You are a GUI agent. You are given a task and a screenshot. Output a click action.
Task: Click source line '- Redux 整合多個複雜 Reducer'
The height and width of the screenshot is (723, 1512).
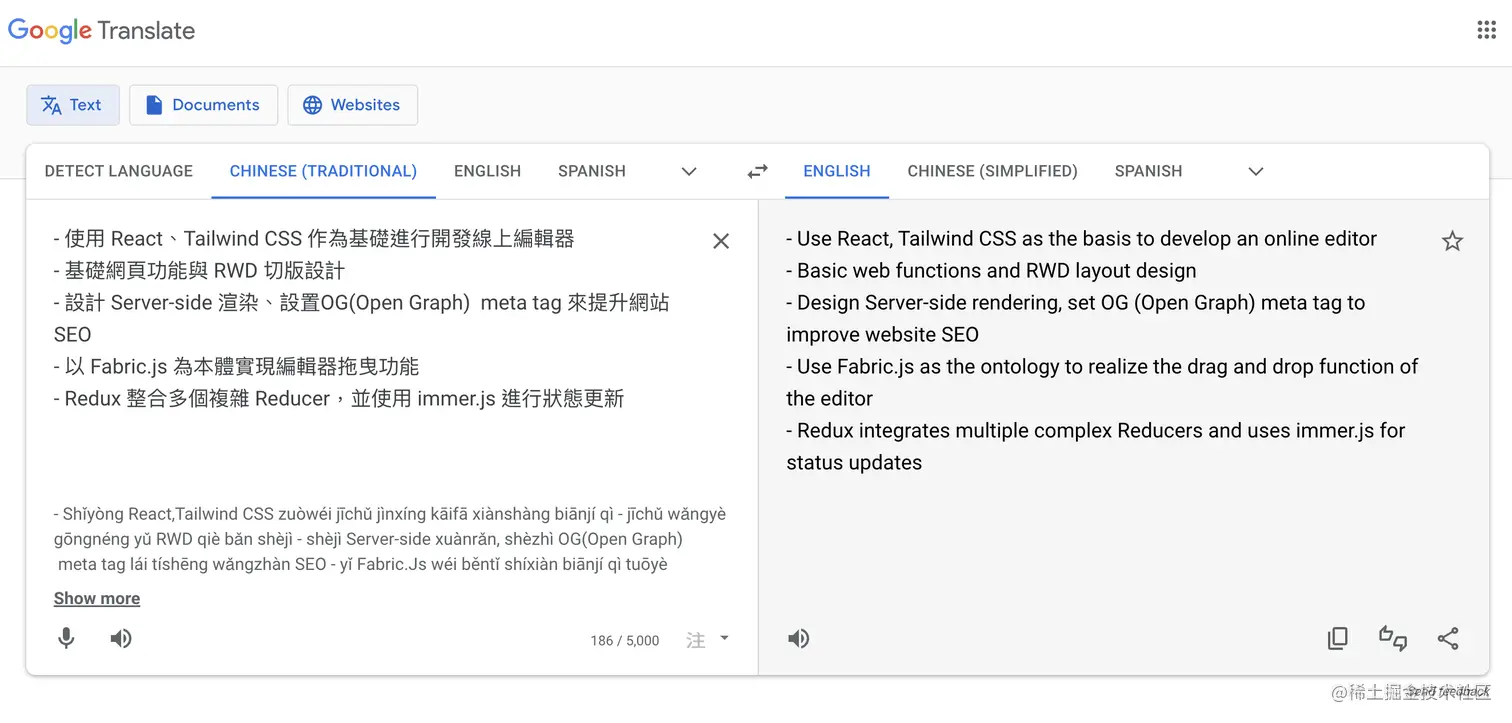click(339, 399)
